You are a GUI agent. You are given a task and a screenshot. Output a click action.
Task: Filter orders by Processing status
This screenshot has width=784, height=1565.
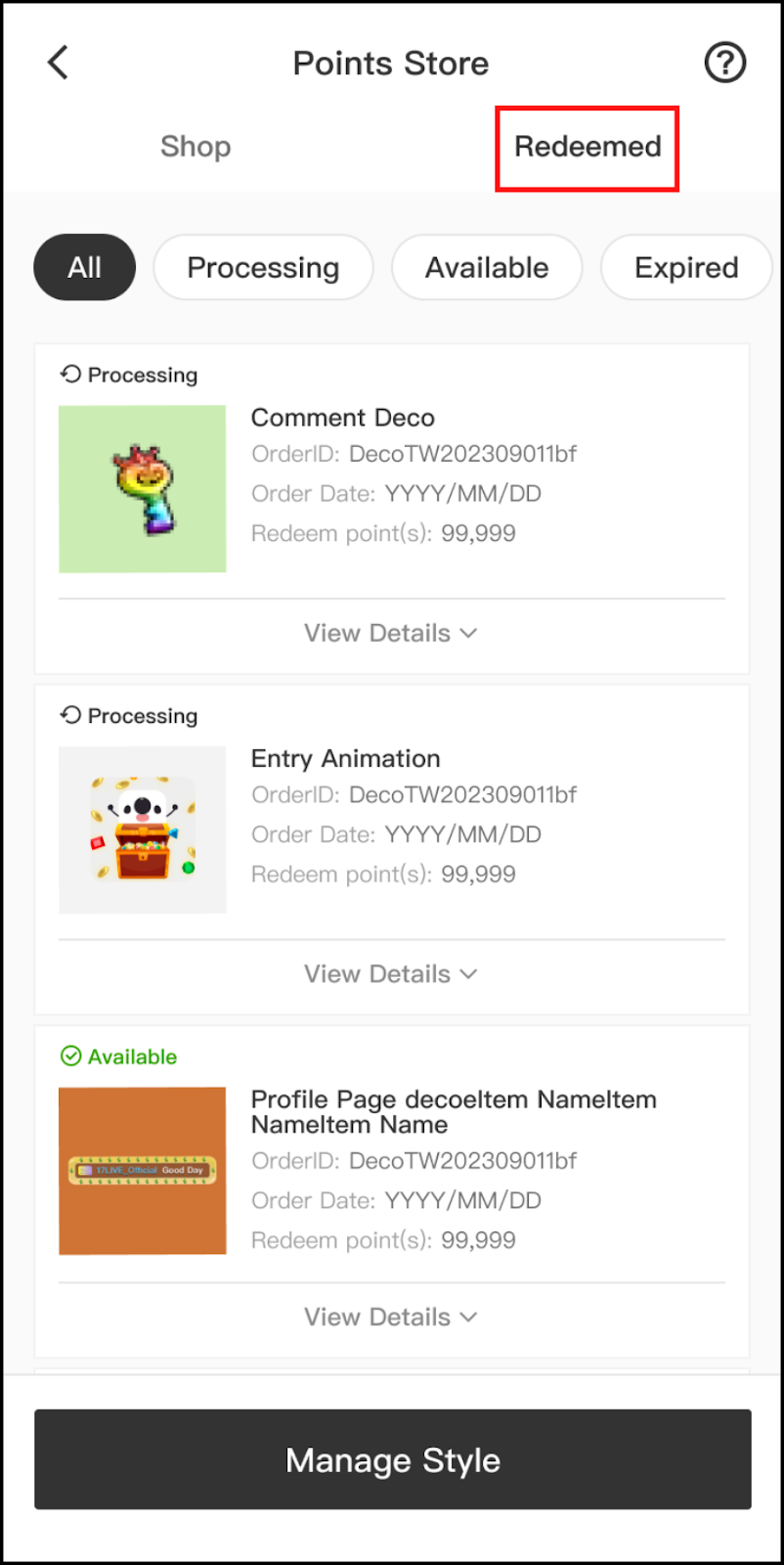[263, 267]
